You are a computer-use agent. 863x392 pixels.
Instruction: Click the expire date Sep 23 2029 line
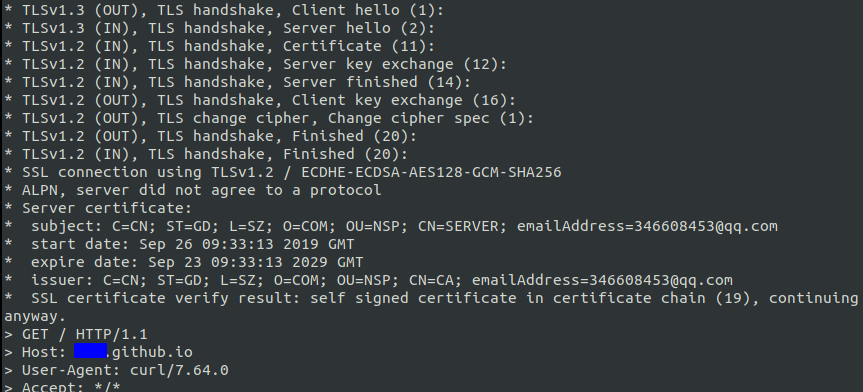pyautogui.click(x=183, y=262)
